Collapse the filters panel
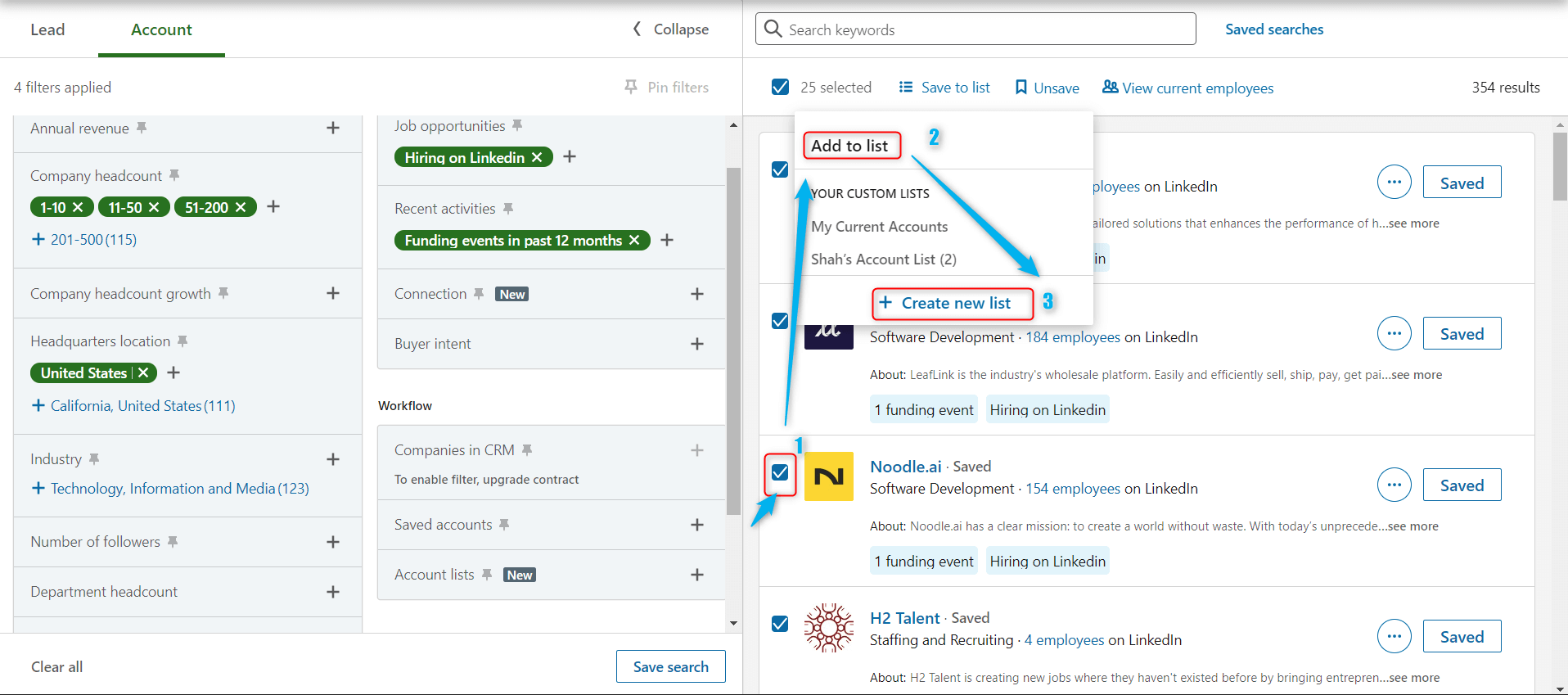 (671, 29)
